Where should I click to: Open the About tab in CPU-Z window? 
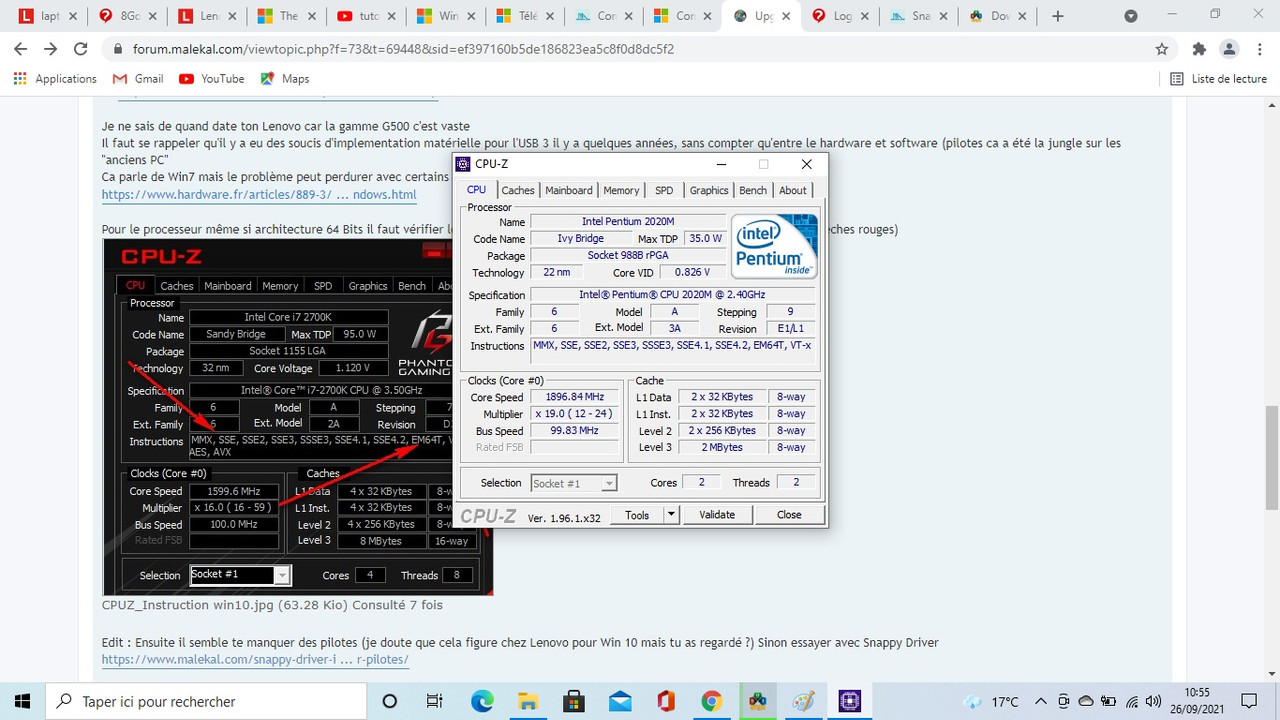pyautogui.click(x=793, y=190)
